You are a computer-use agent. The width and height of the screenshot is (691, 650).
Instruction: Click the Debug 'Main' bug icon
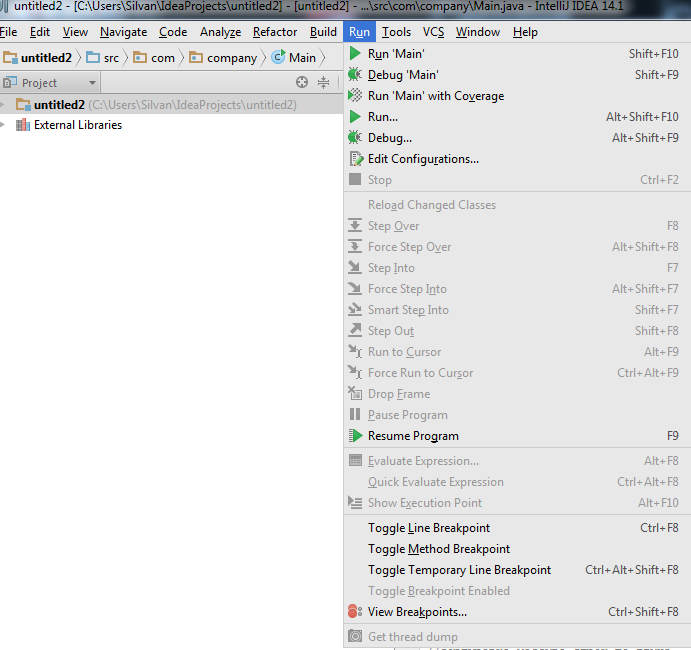[x=355, y=74]
